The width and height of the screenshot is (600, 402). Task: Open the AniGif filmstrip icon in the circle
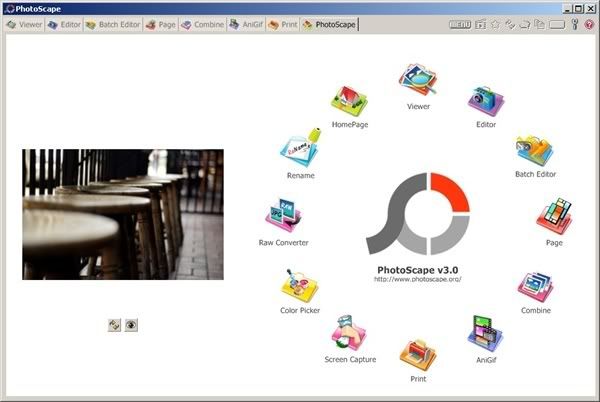(x=485, y=333)
